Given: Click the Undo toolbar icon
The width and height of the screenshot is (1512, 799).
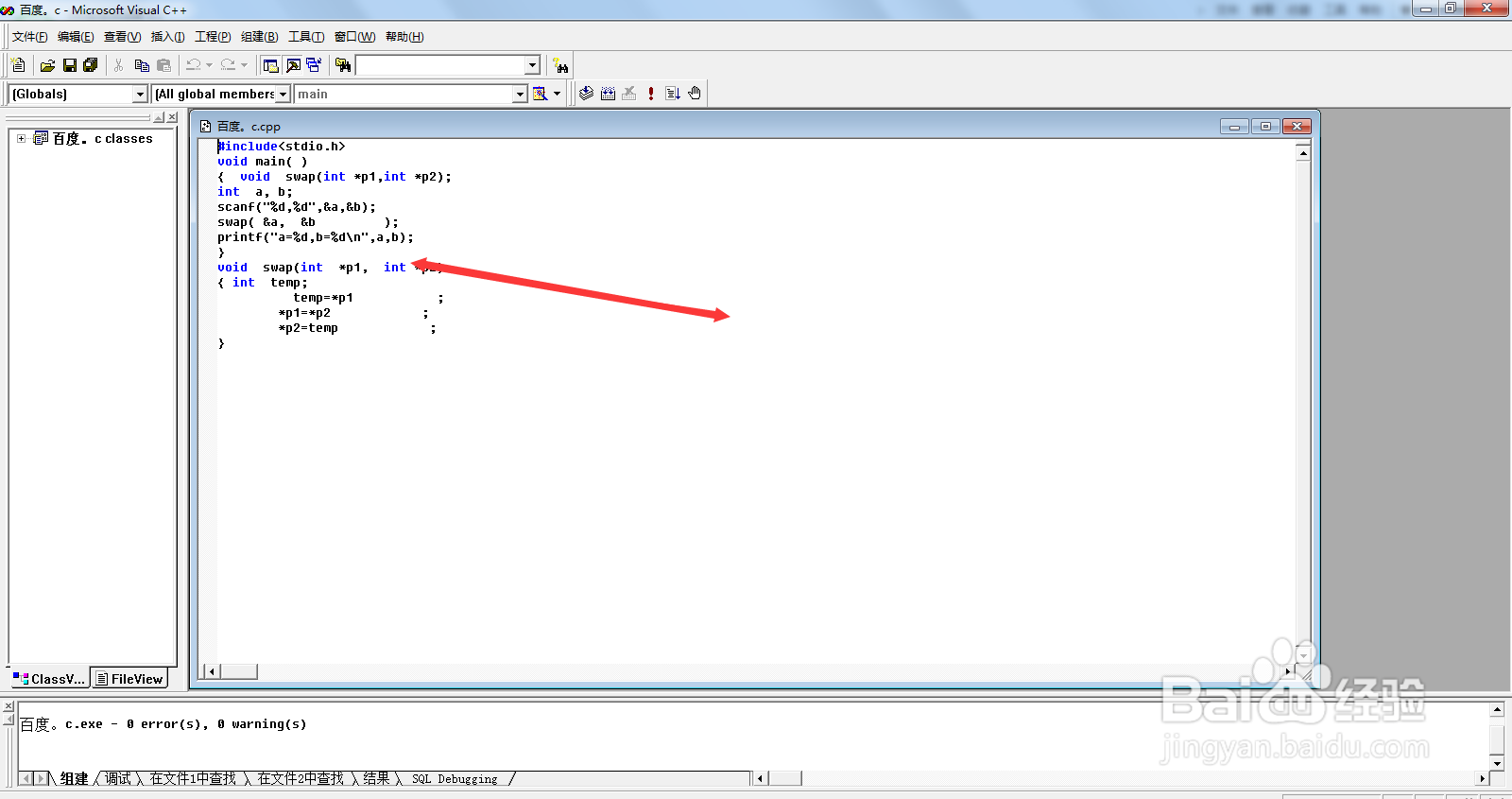Looking at the screenshot, I should [193, 65].
